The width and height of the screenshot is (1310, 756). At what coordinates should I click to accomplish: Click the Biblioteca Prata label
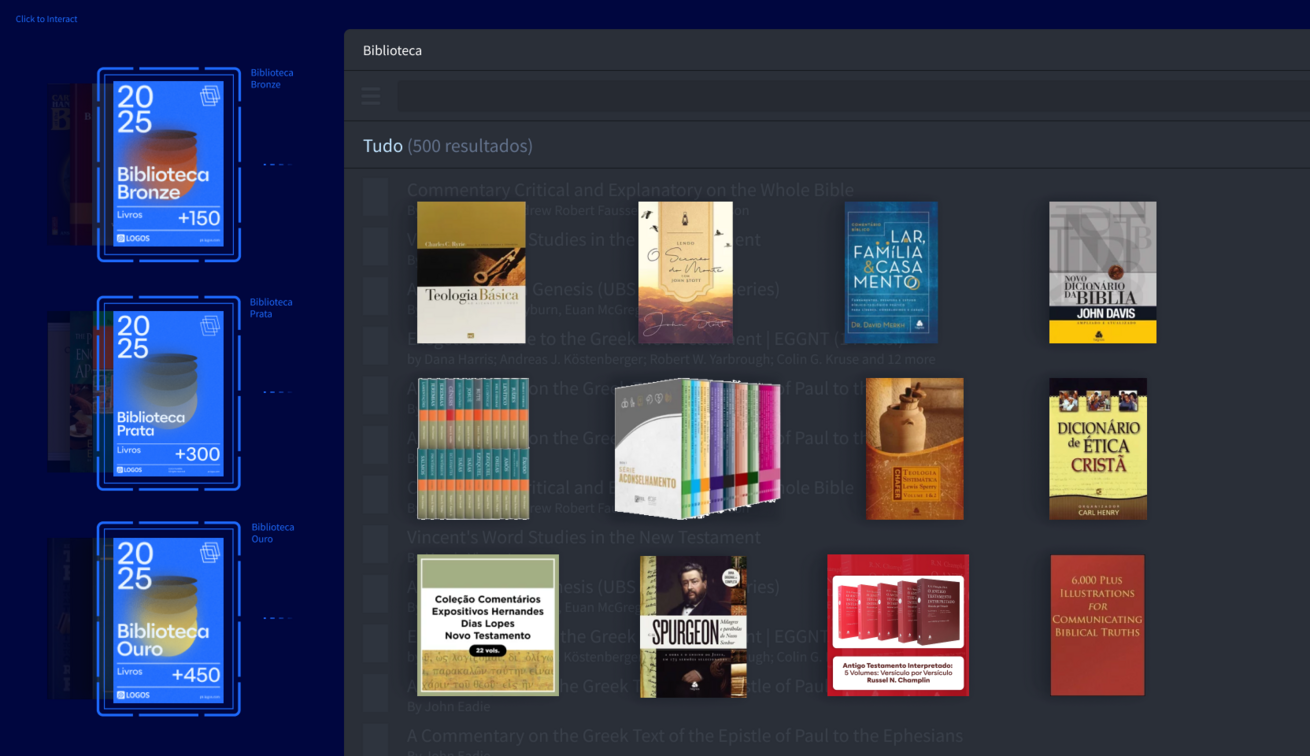pyautogui.click(x=271, y=307)
